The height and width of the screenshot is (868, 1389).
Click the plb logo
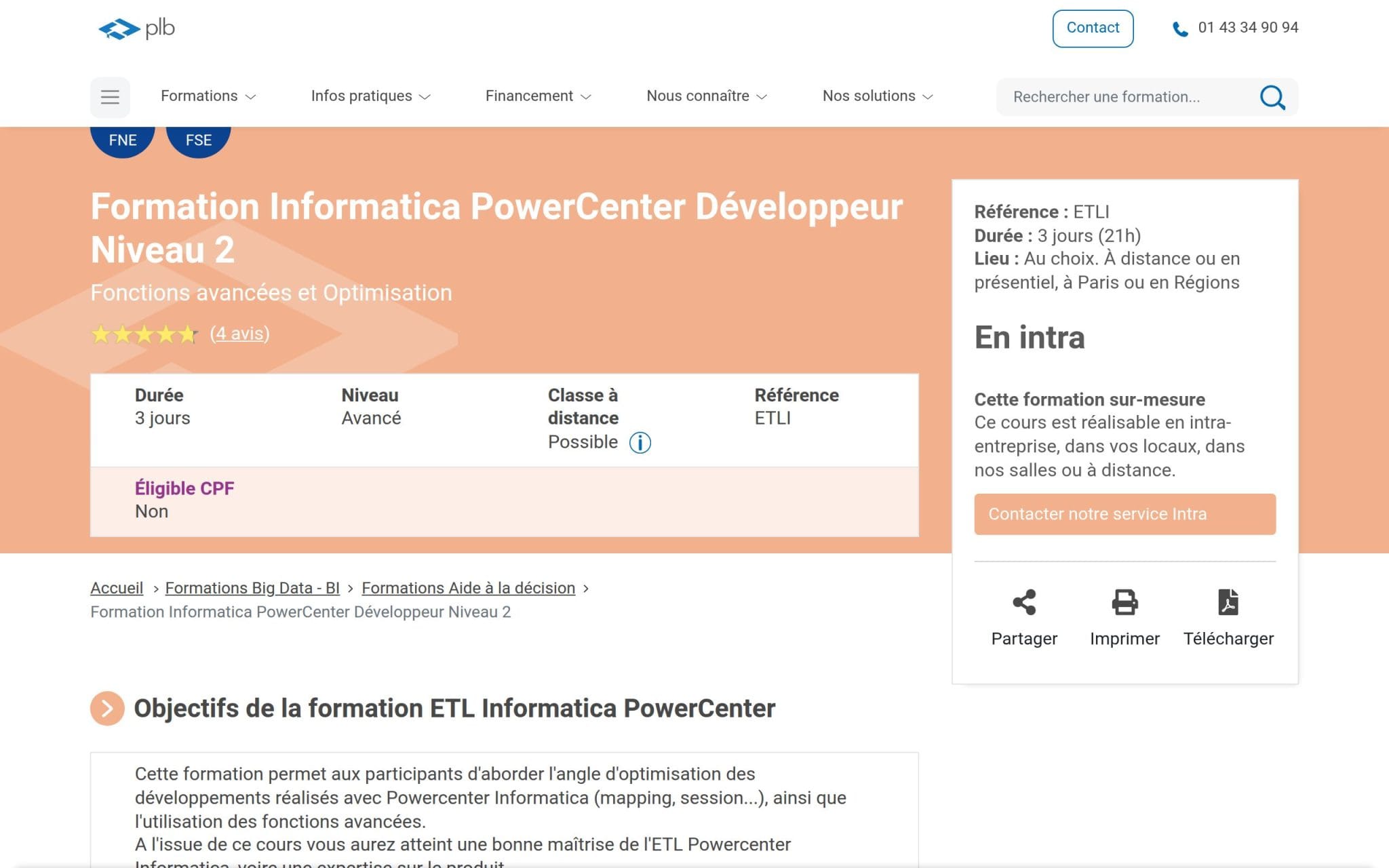(136, 28)
